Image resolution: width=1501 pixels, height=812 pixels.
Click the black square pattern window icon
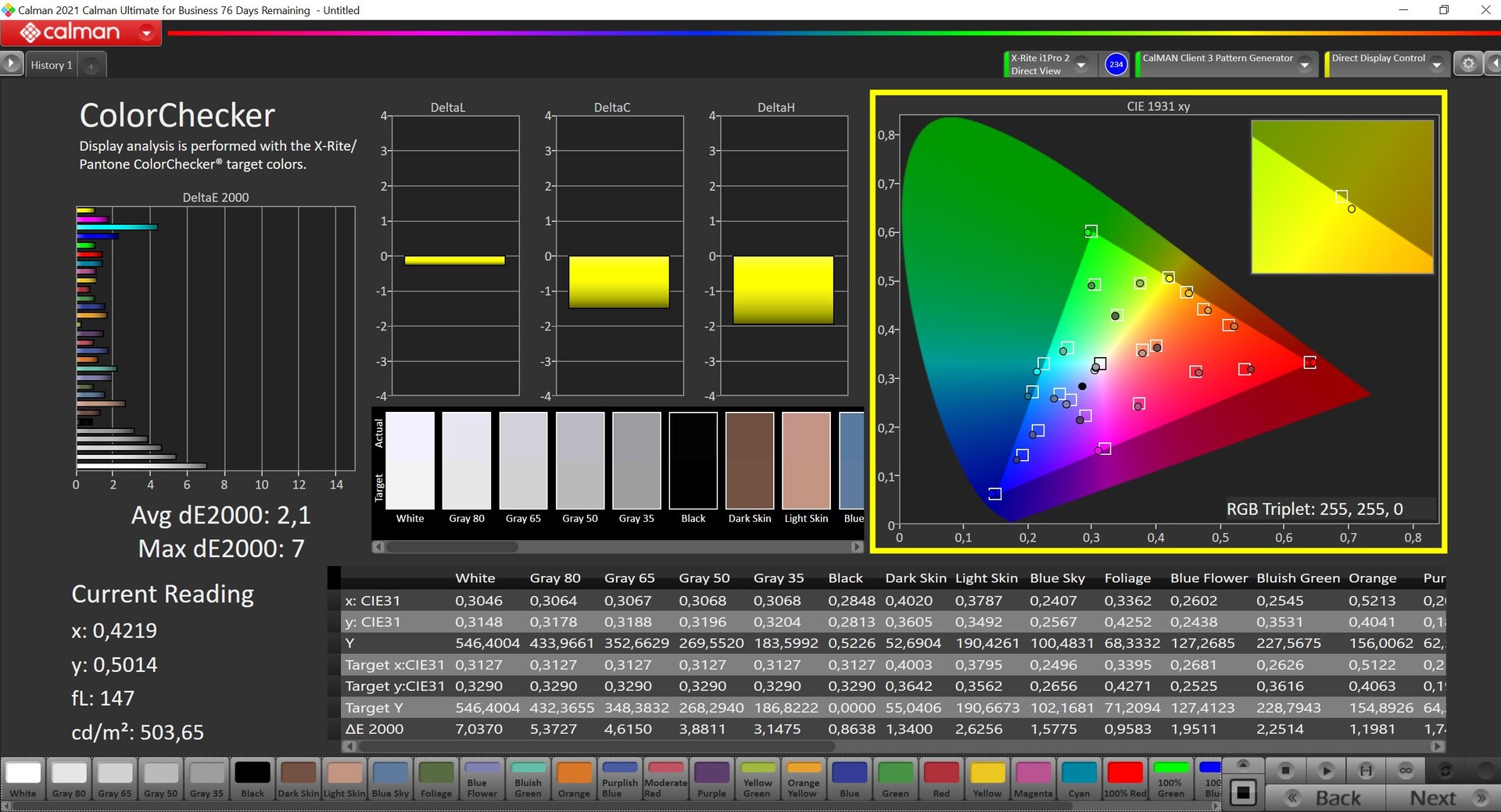pyautogui.click(x=1243, y=793)
